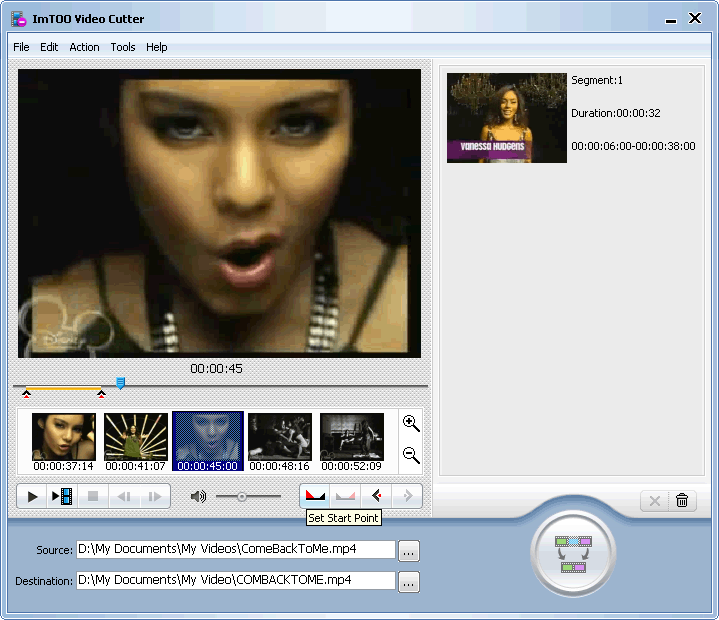Click the round Cut convert button
This screenshot has height=620, width=719.
point(574,553)
